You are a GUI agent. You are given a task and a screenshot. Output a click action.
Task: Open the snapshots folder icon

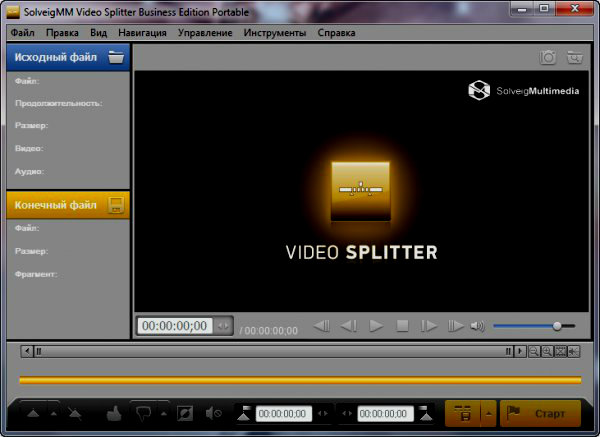(x=574, y=57)
